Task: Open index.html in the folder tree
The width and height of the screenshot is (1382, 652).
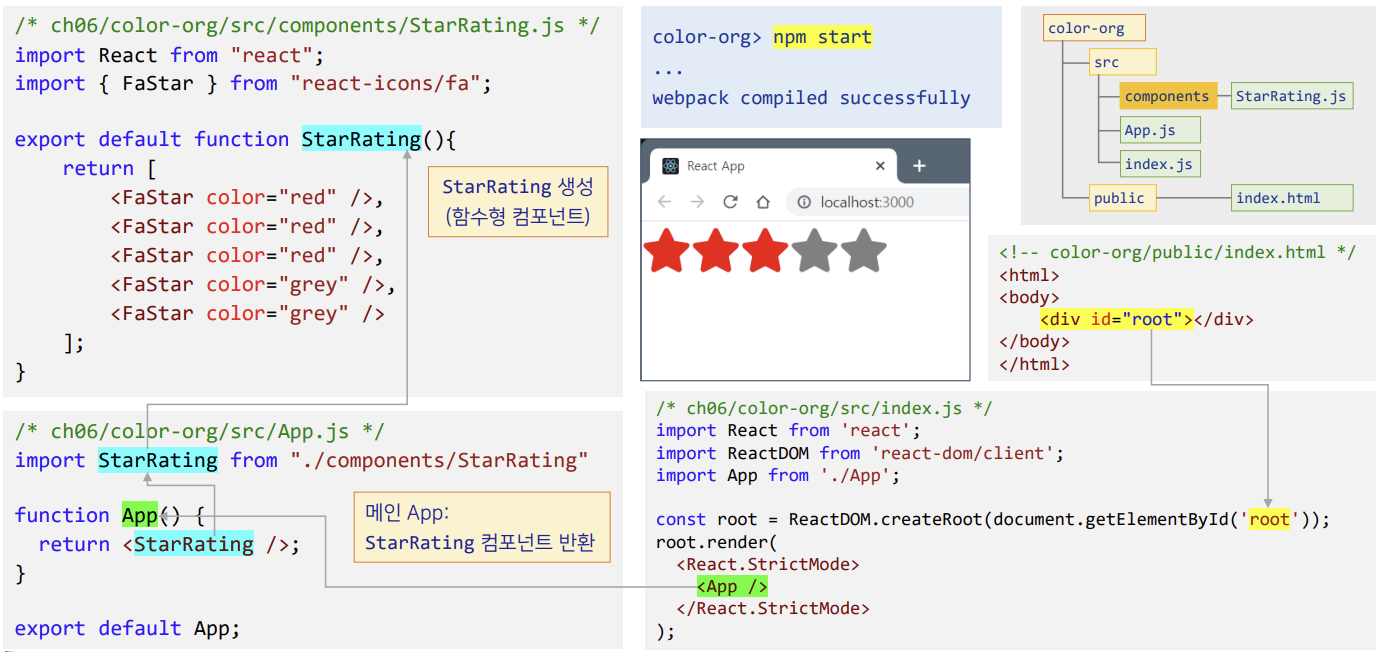Action: pos(1292,198)
